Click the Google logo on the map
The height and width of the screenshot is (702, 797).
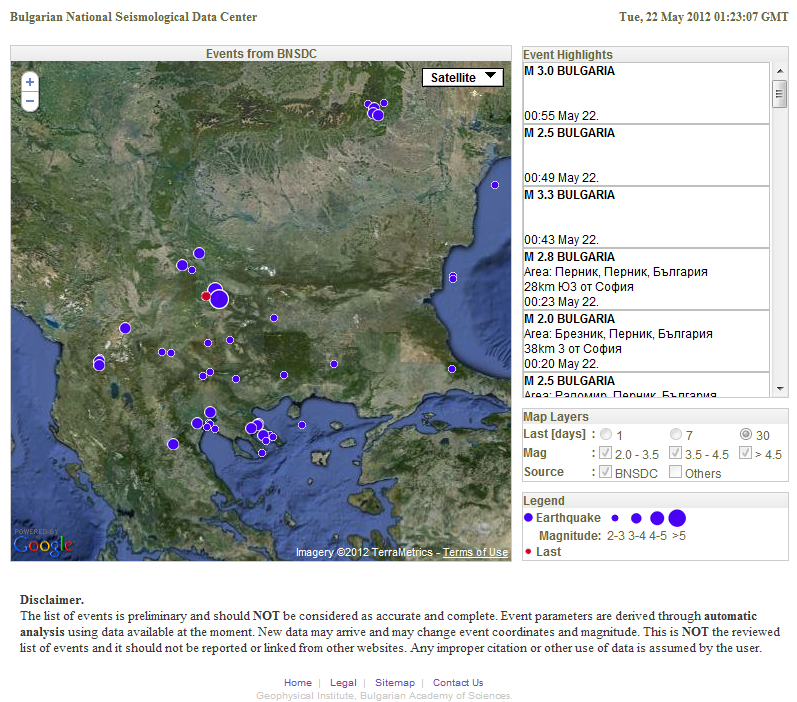[x=43, y=544]
